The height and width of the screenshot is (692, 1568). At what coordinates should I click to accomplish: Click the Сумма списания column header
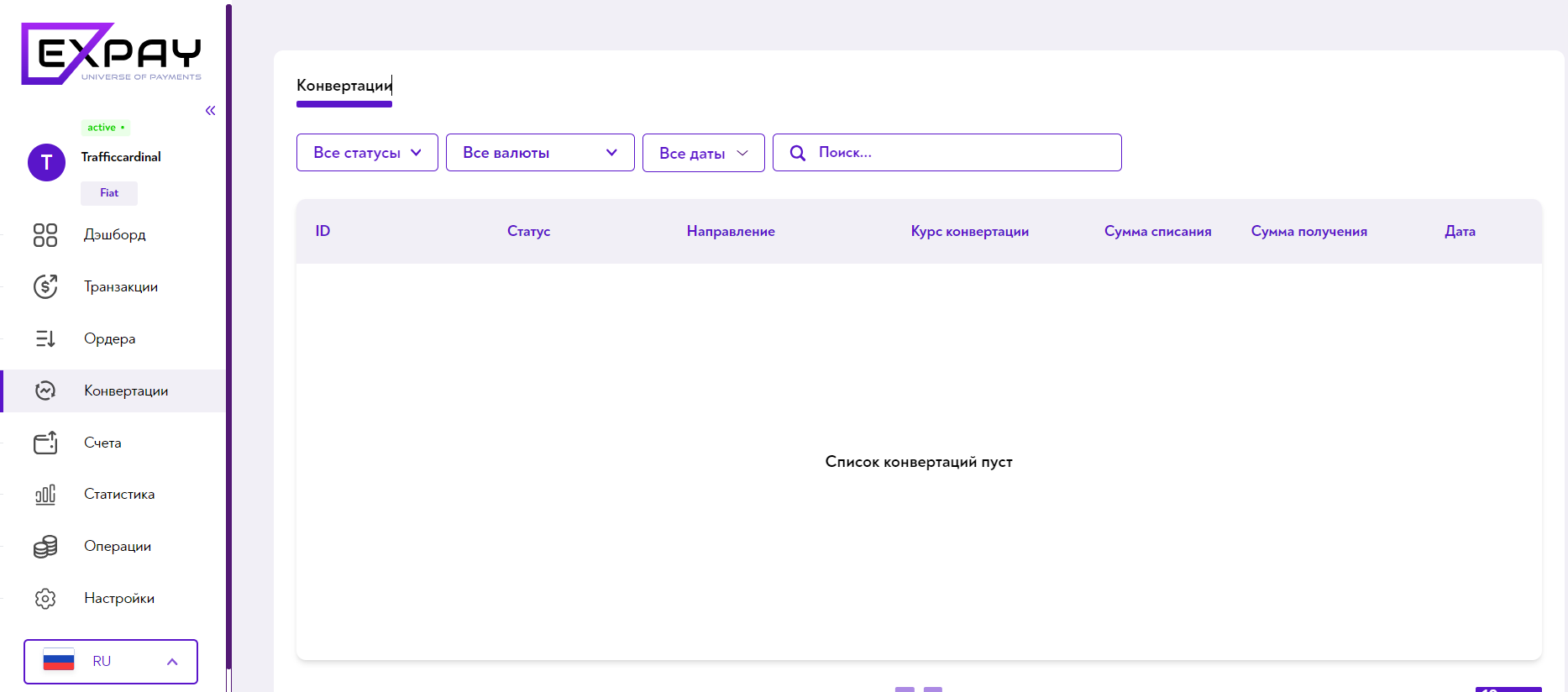tap(1158, 231)
